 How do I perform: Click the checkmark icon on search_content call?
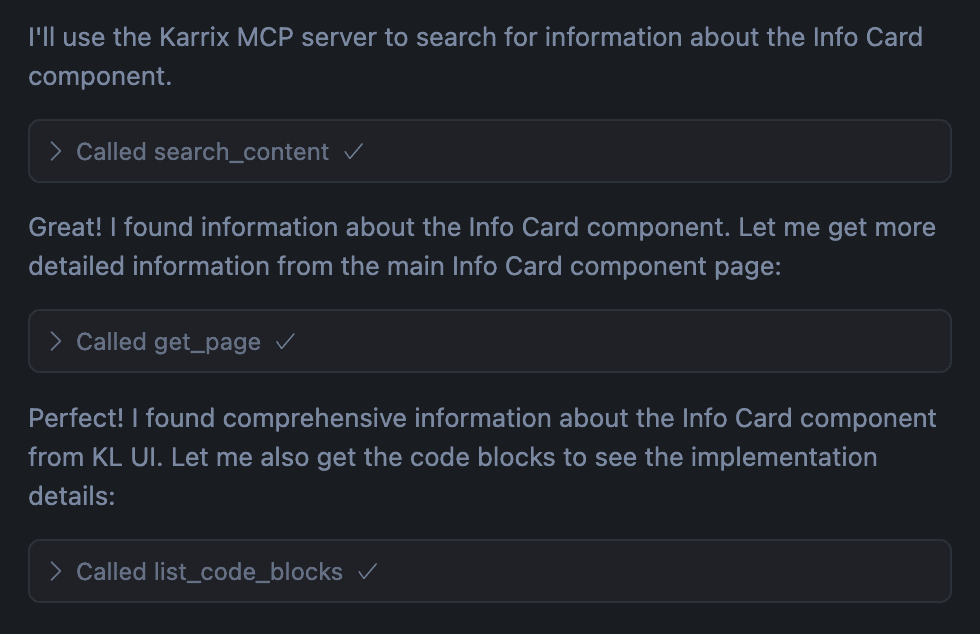coord(355,152)
